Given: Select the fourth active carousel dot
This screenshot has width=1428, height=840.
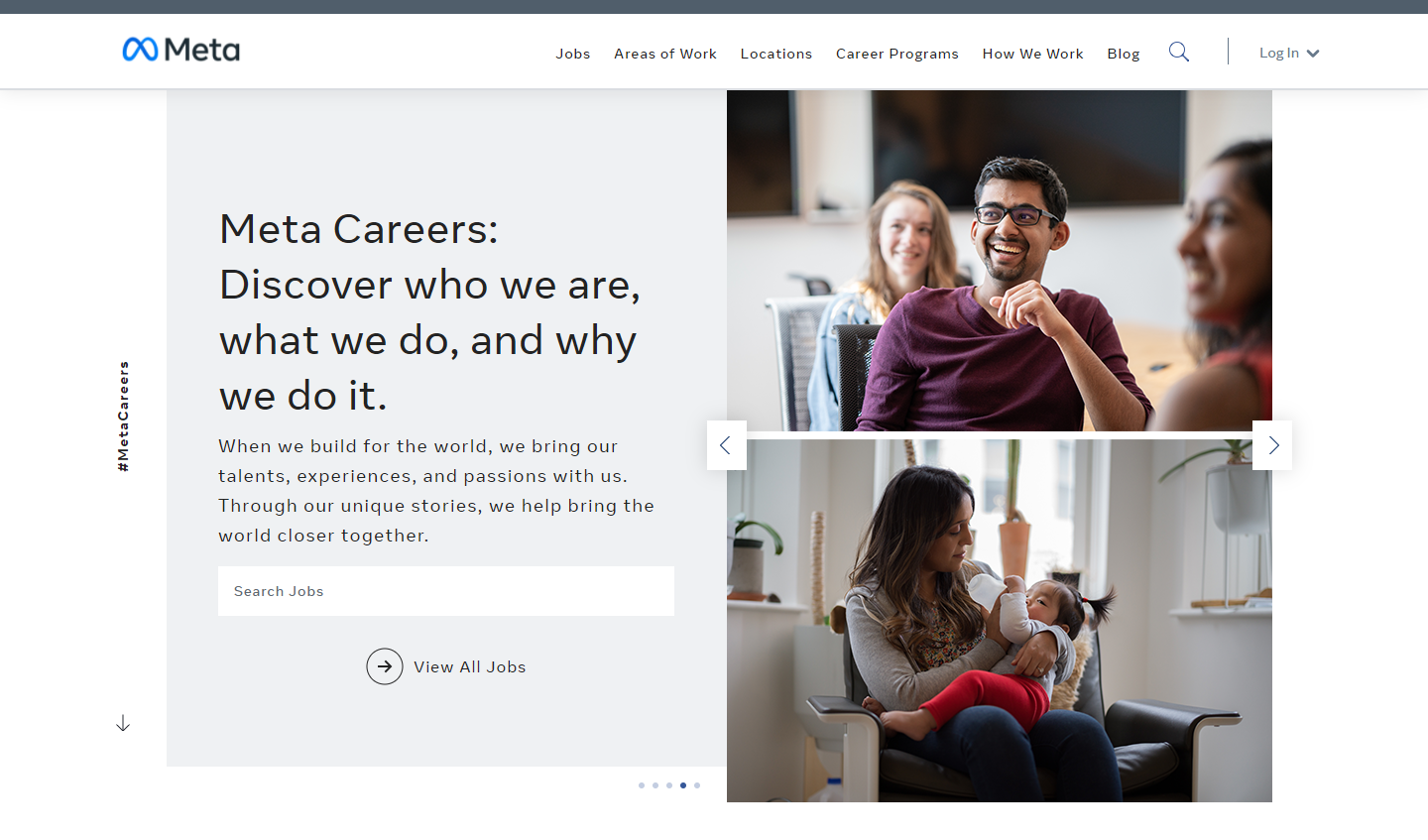Looking at the screenshot, I should coord(683,785).
